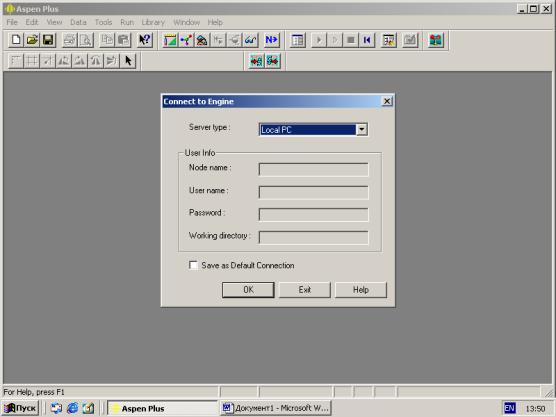Click OK in Connect to Engine dialog

(248, 290)
